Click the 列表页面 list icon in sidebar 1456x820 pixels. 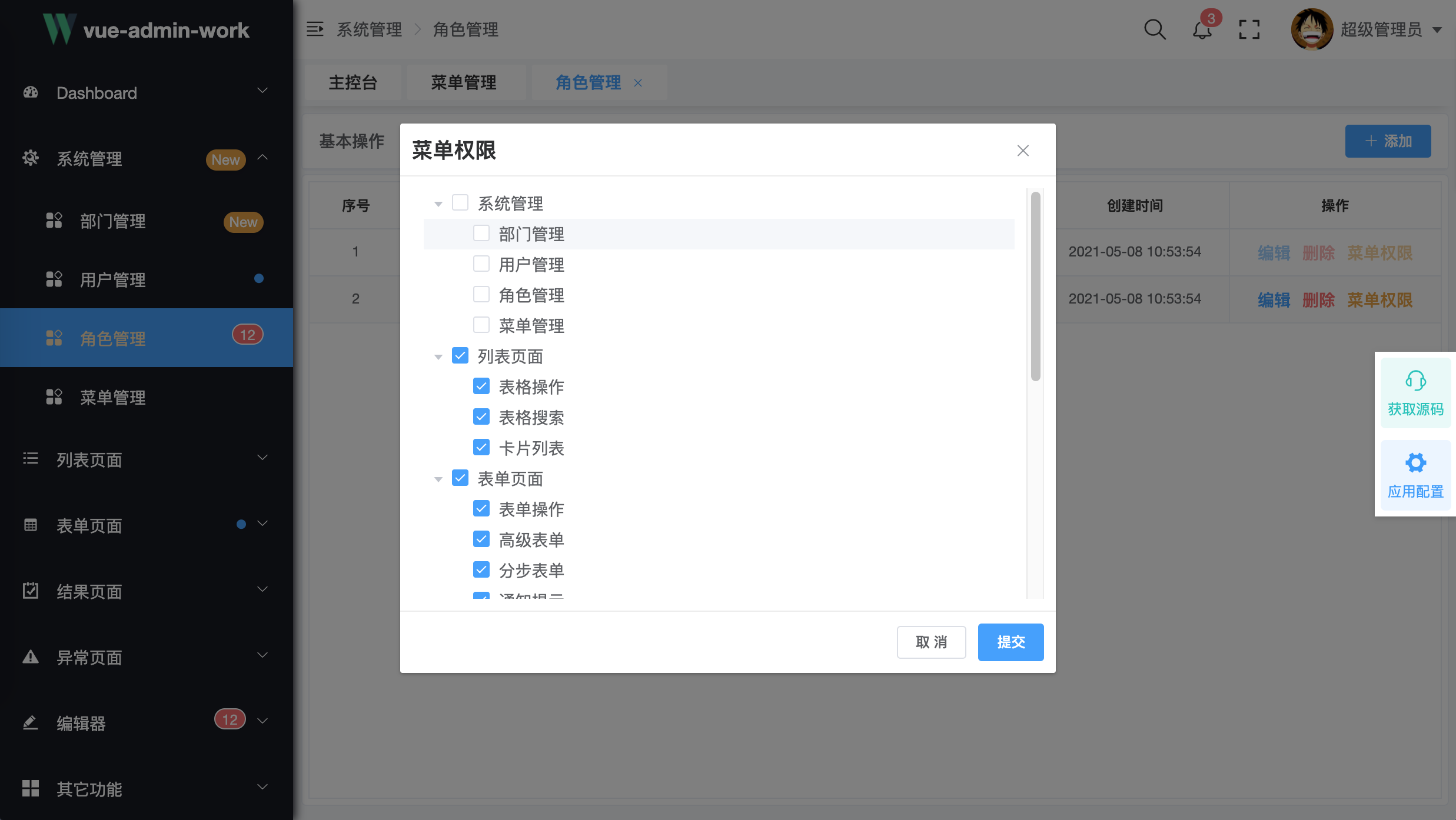(x=31, y=459)
